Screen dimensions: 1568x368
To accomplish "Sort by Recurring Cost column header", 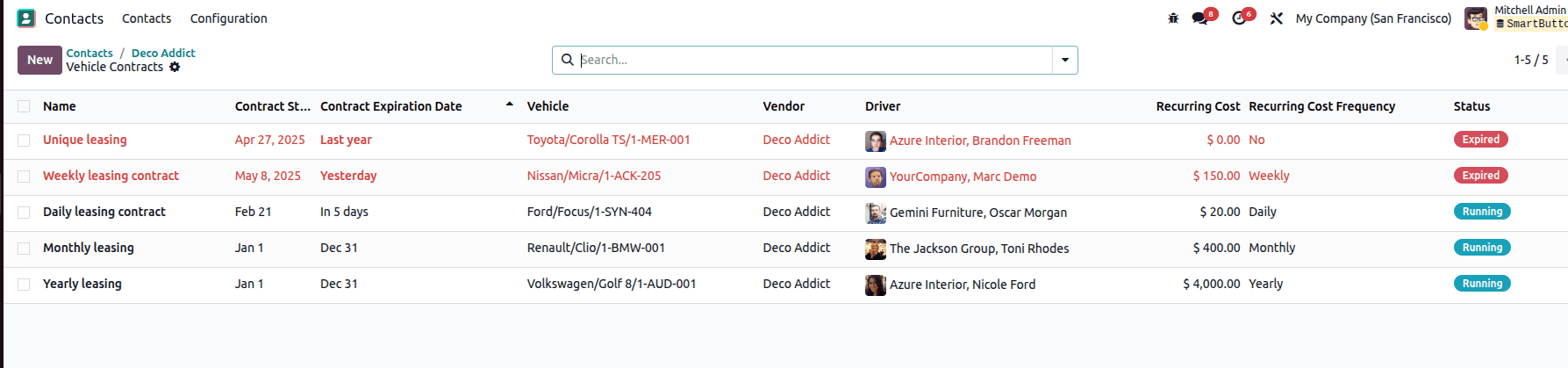I will pyautogui.click(x=1198, y=106).
